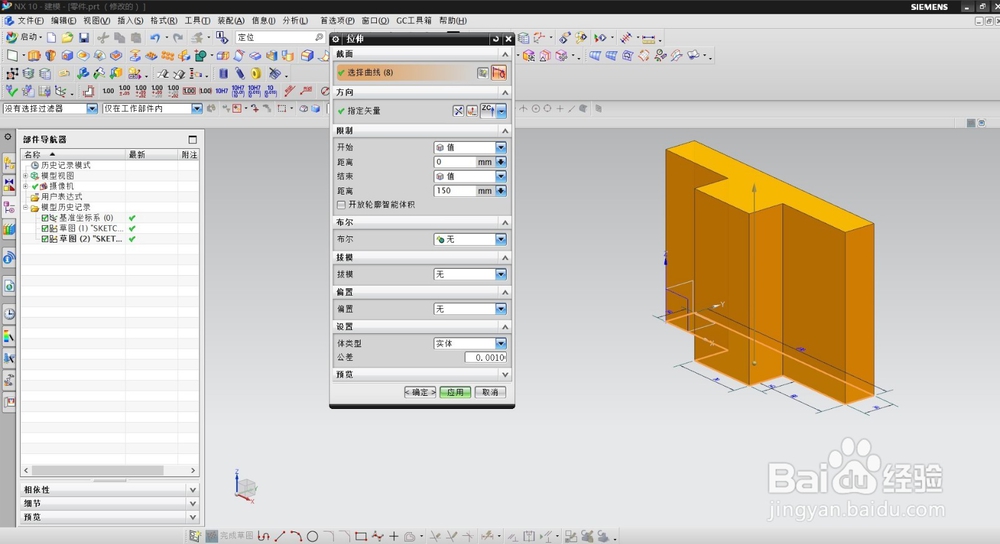Click the measure distance ruler icon
This screenshot has width=1000, height=544.
coord(649,38)
